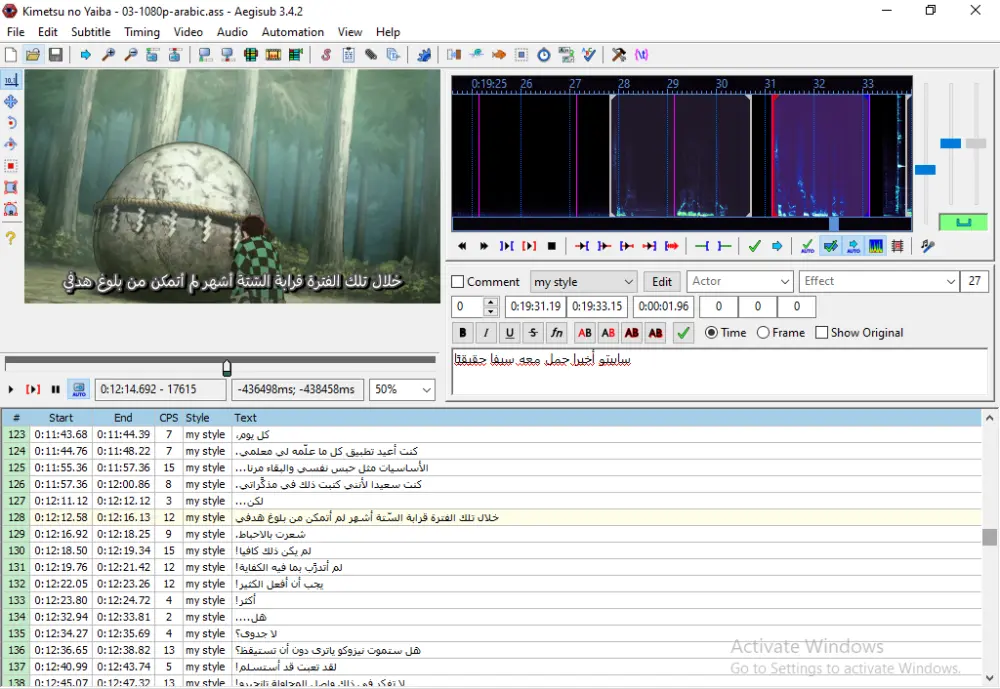Click the Edit style button
The image size is (1000, 689).
(x=661, y=281)
